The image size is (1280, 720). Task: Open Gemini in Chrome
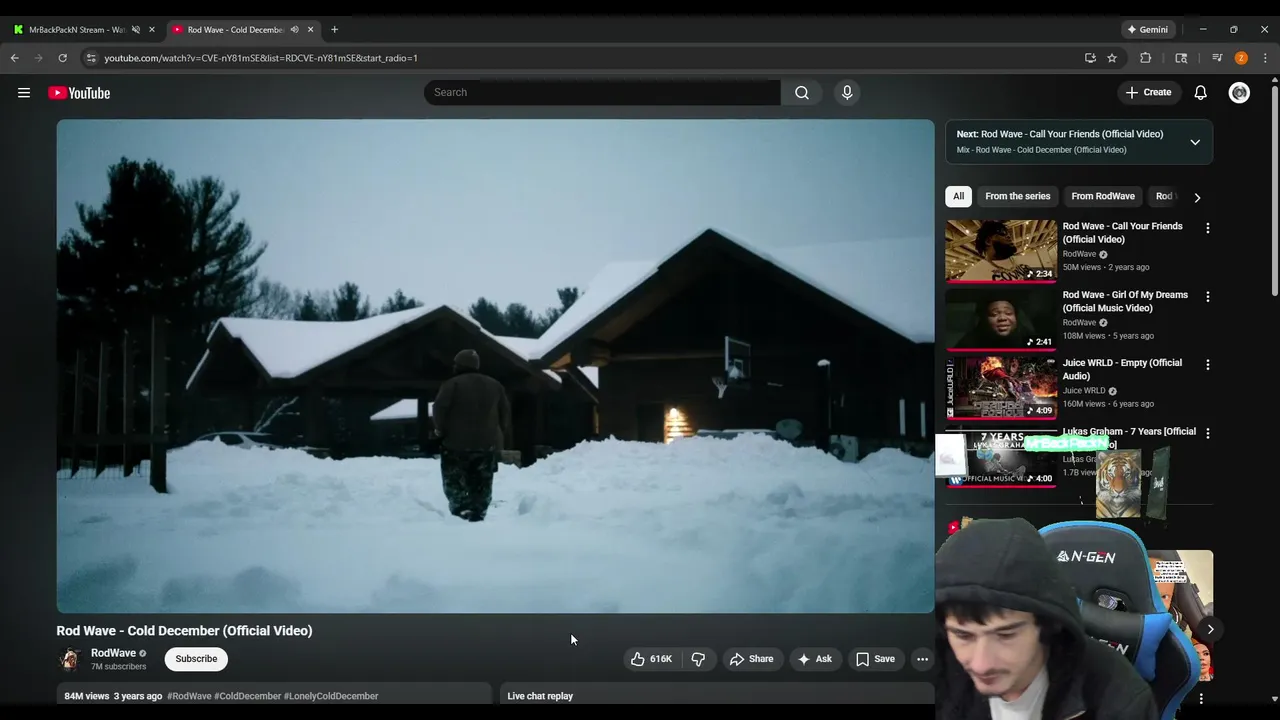1147,30
